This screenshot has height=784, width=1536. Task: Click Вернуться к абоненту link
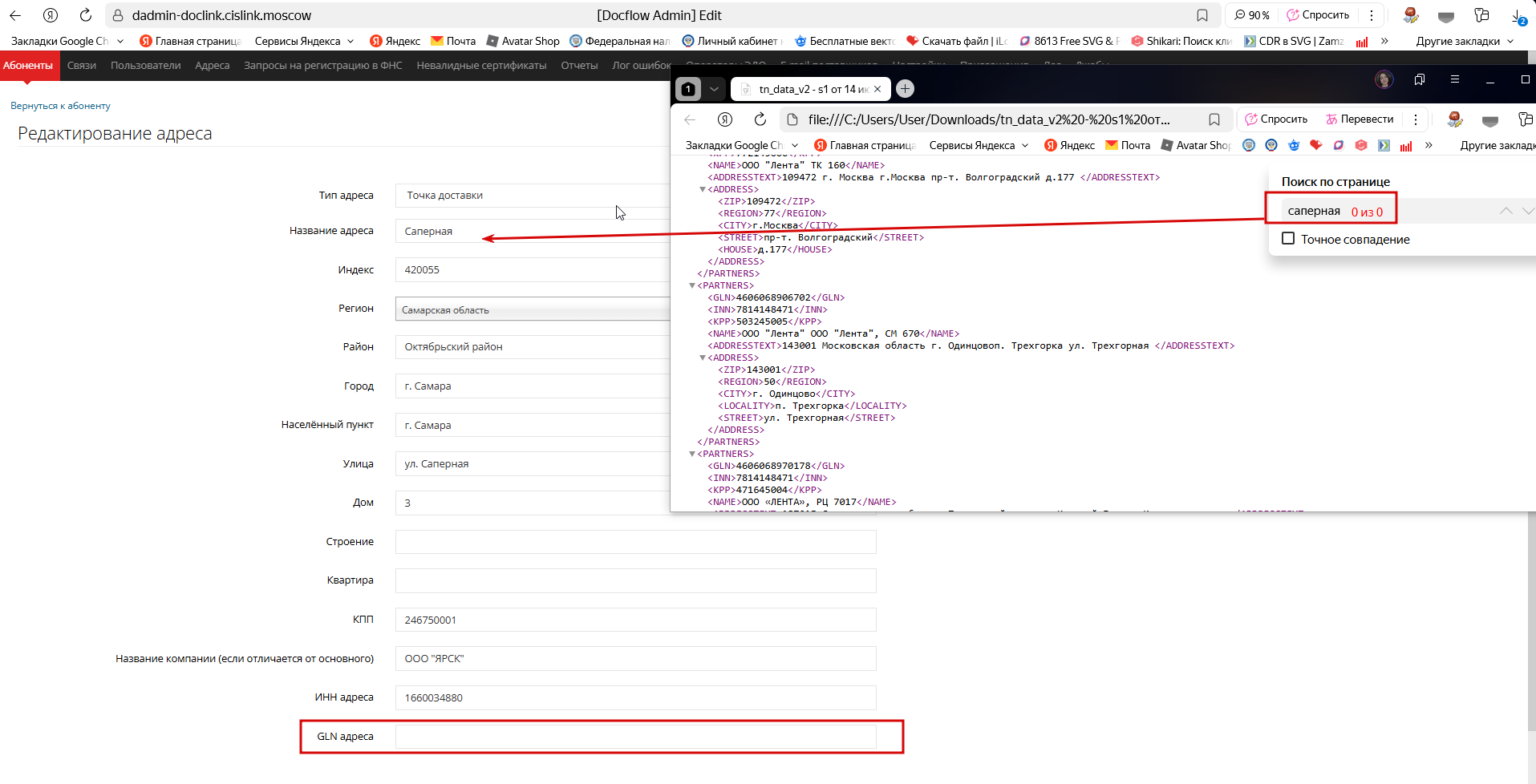click(x=60, y=106)
